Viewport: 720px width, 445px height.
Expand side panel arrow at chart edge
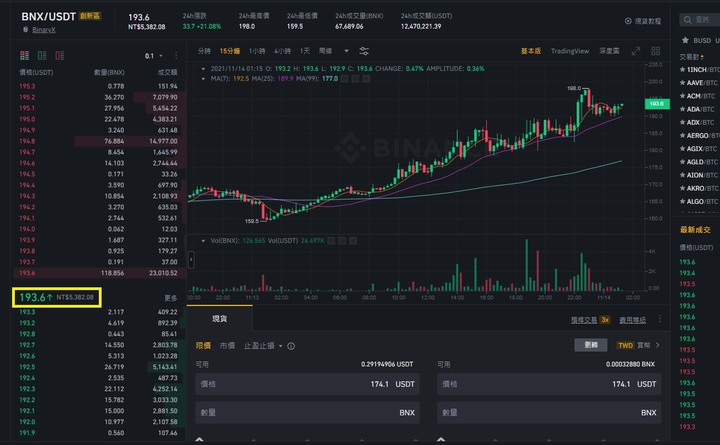click(191, 260)
